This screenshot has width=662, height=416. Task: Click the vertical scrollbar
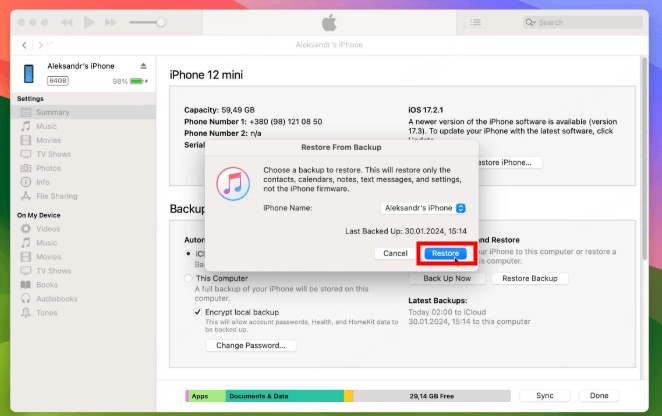click(644, 159)
